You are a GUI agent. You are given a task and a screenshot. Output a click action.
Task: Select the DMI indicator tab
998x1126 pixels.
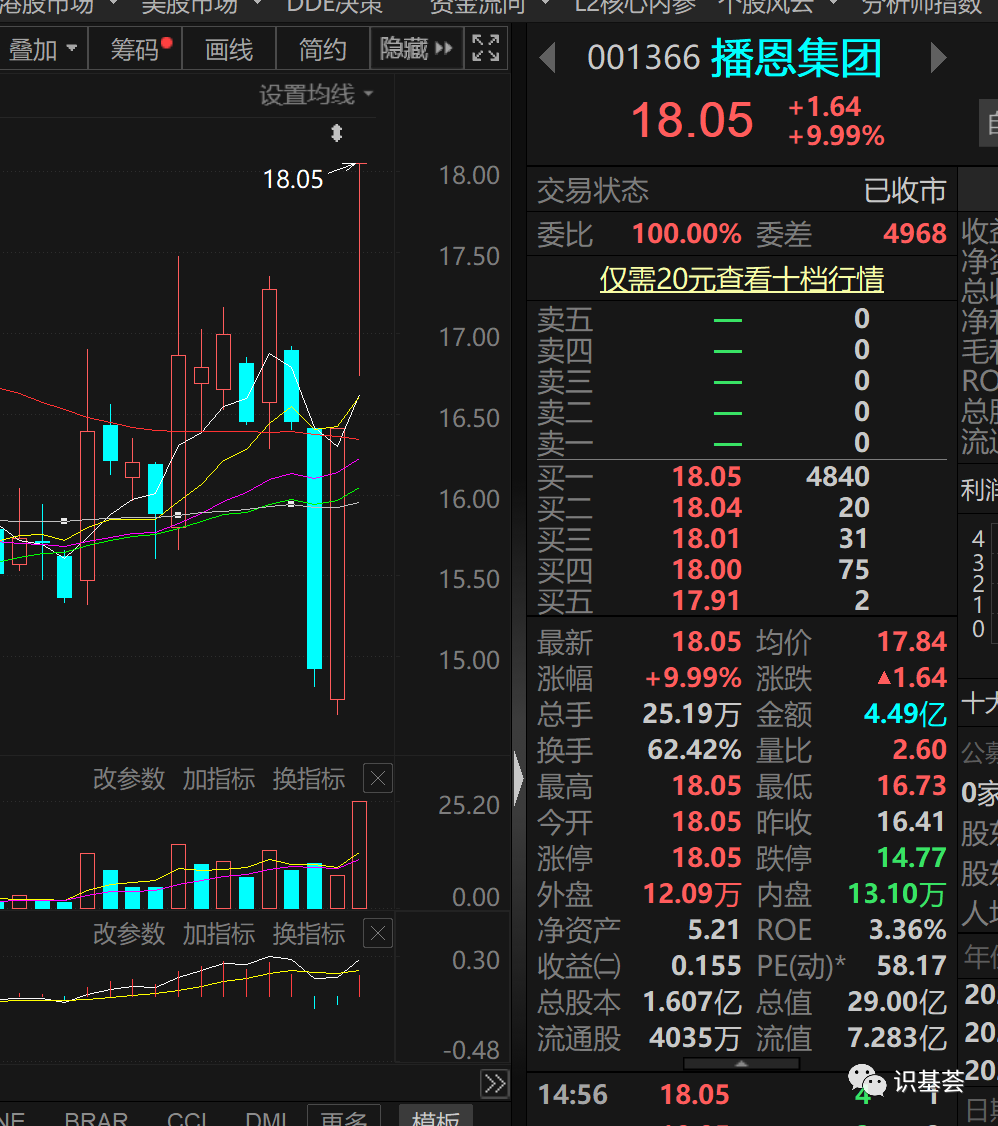pyautogui.click(x=266, y=1118)
